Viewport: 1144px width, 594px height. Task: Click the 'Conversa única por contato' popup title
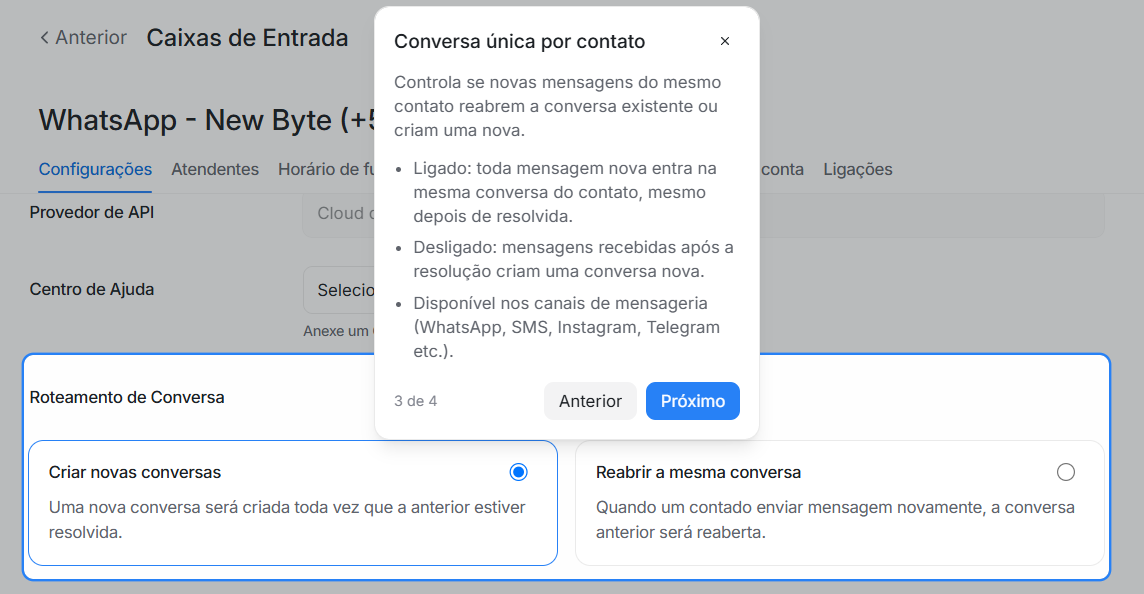(x=519, y=42)
